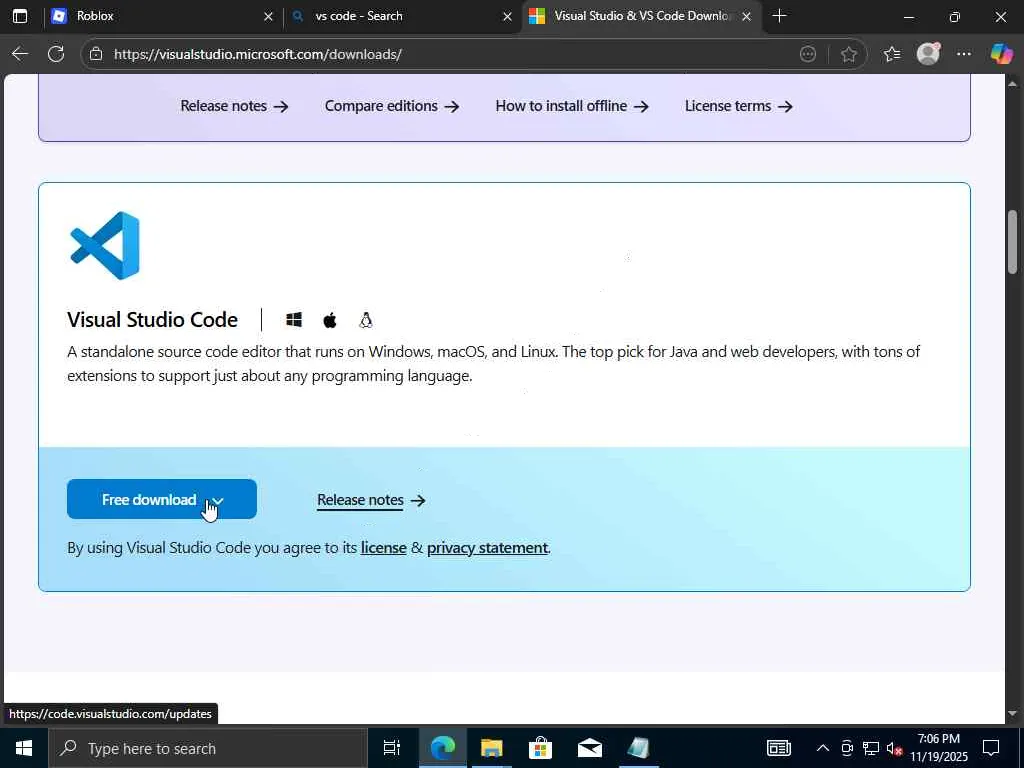Open File Explorer from taskbar
This screenshot has width=1024, height=768.
click(491, 748)
